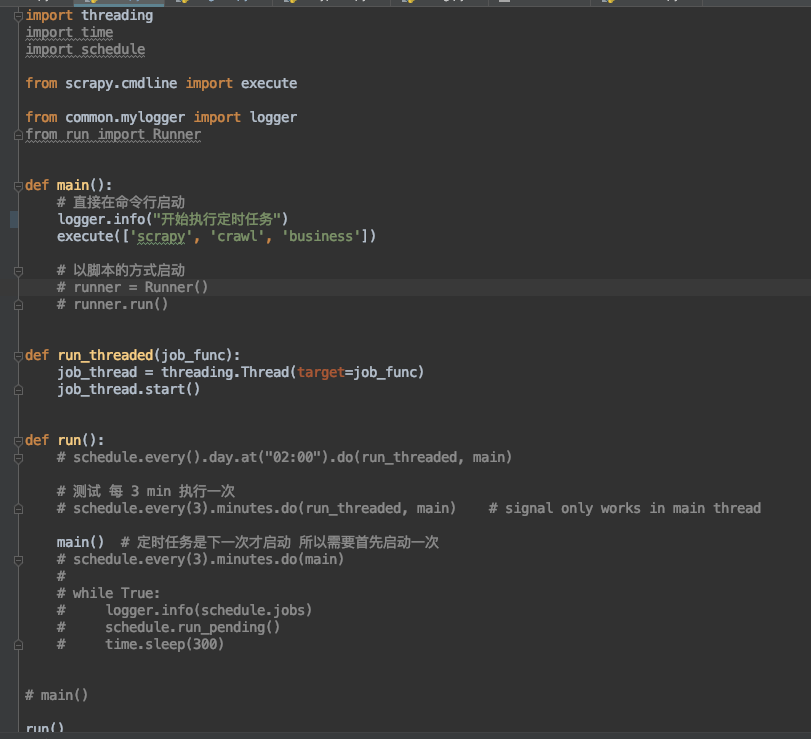811x739 pixels.
Task: Click the function name 'run' in 'def run():'
Action: click(x=69, y=441)
